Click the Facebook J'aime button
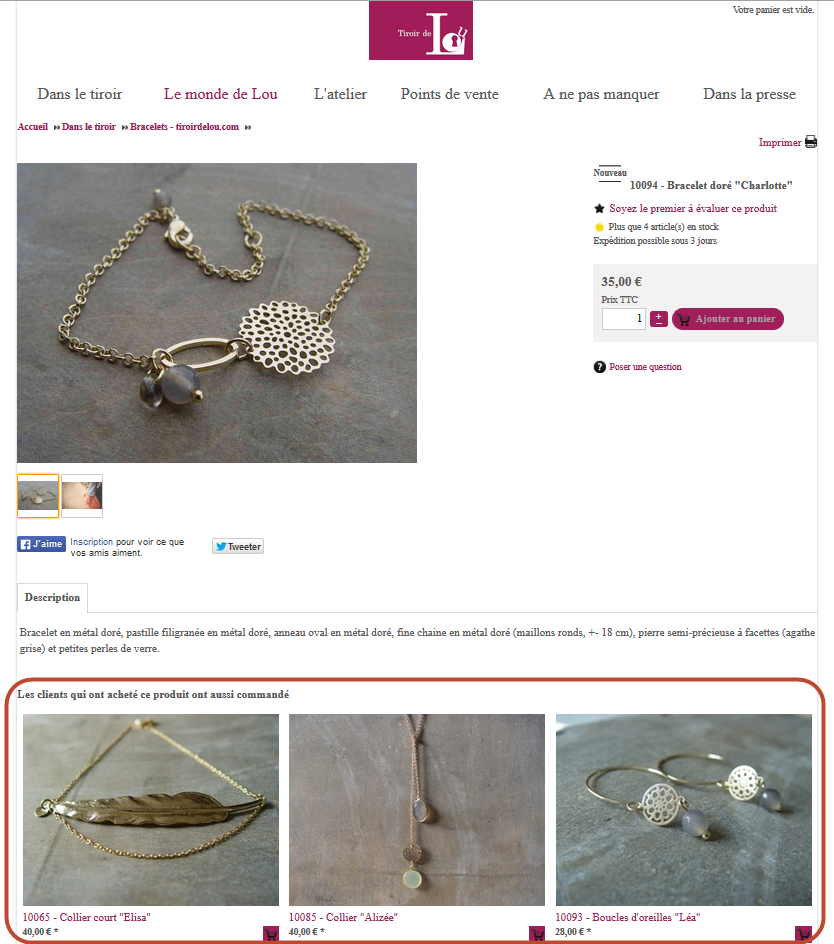Viewport: 834px width, 944px height. (x=42, y=544)
